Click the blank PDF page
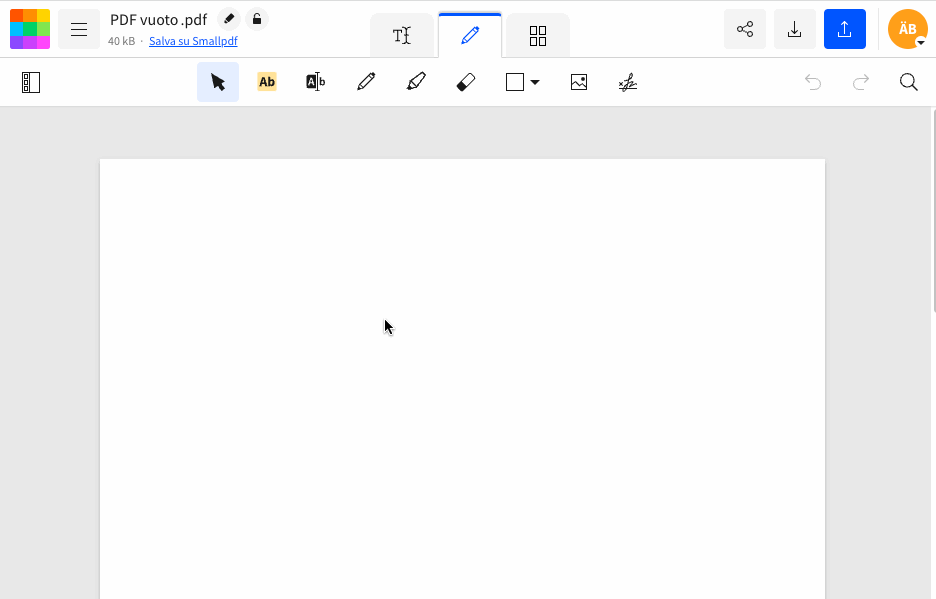This screenshot has height=599, width=936. pyautogui.click(x=462, y=379)
